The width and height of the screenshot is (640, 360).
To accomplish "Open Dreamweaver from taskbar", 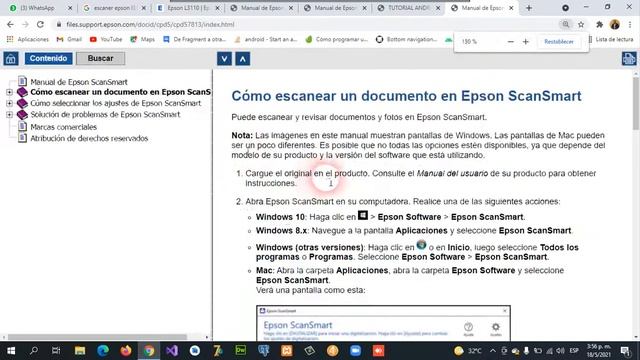I will coord(241,351).
